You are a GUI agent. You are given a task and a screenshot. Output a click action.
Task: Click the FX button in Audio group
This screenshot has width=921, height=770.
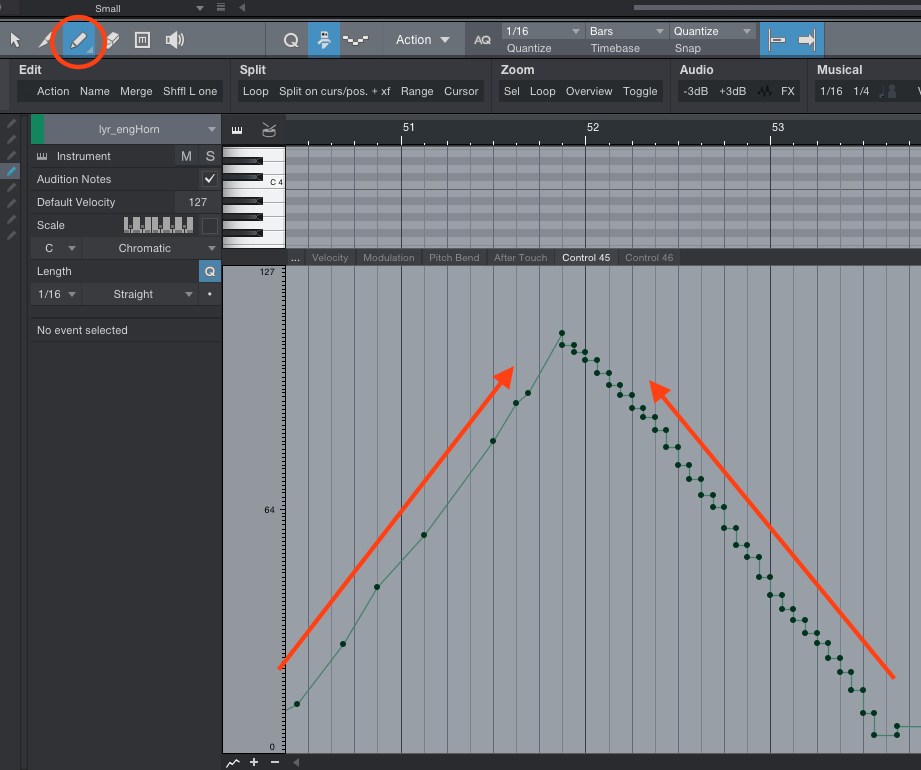(788, 91)
